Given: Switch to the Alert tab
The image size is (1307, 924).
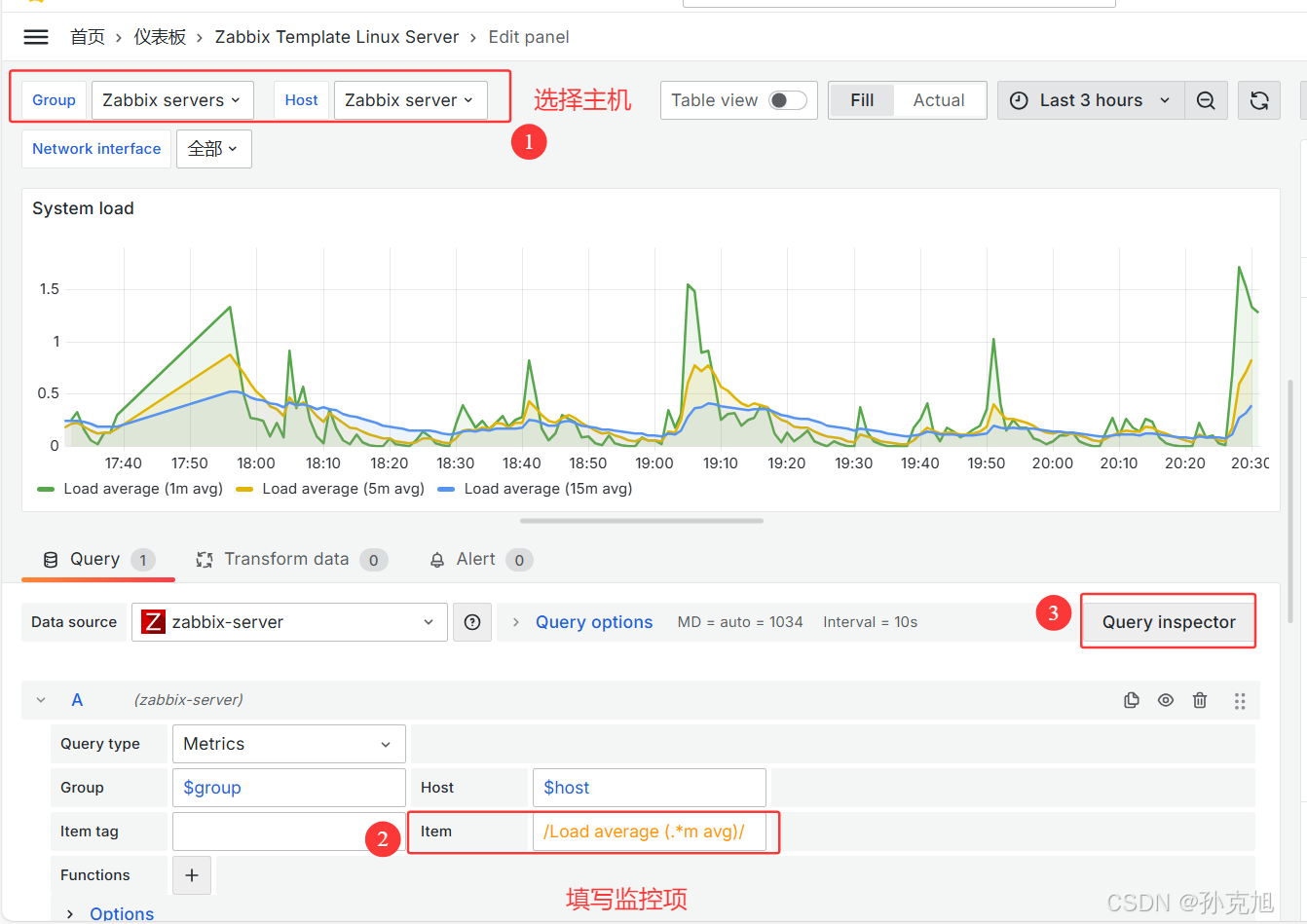Looking at the screenshot, I should [x=481, y=560].
